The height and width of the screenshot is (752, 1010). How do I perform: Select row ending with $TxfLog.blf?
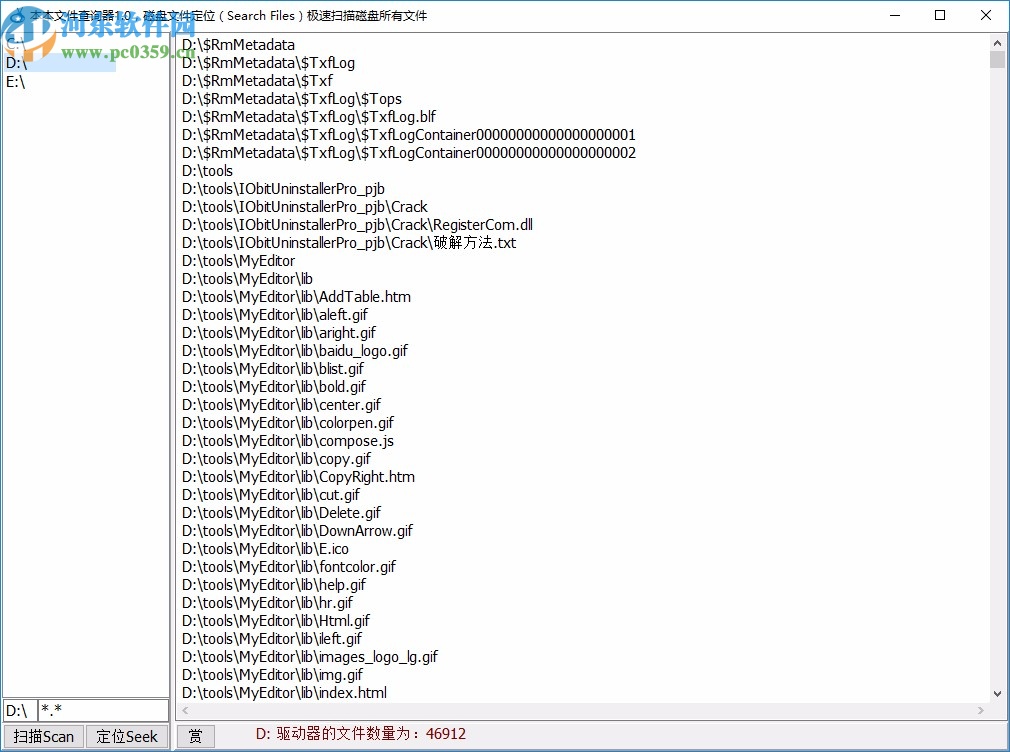pyautogui.click(x=309, y=117)
